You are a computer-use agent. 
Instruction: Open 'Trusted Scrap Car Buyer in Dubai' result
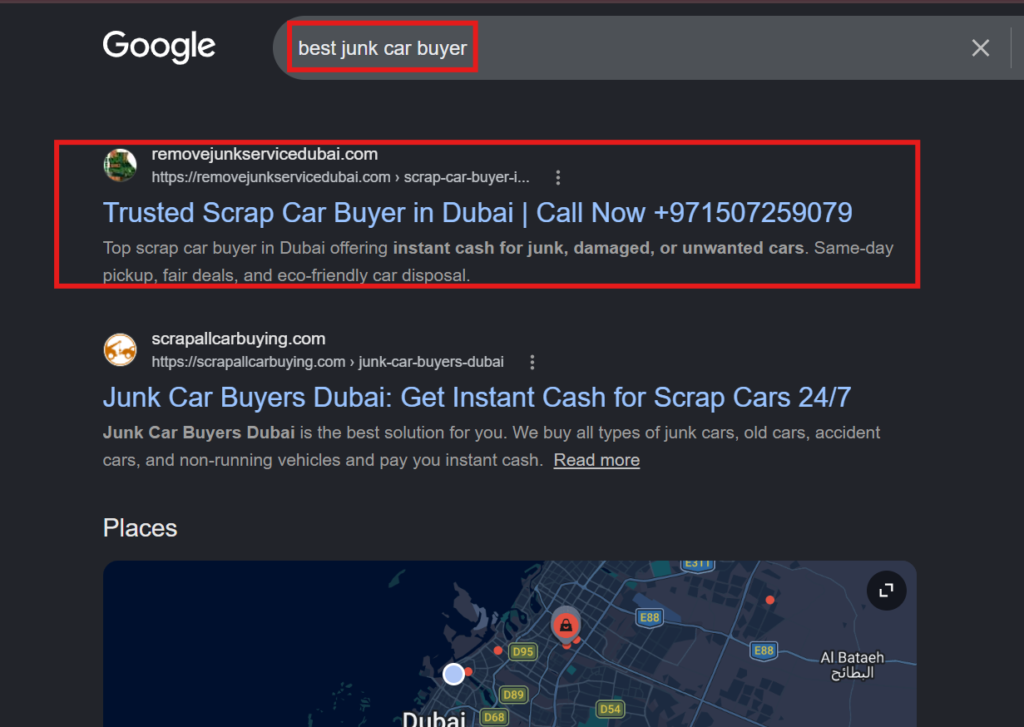click(x=477, y=213)
